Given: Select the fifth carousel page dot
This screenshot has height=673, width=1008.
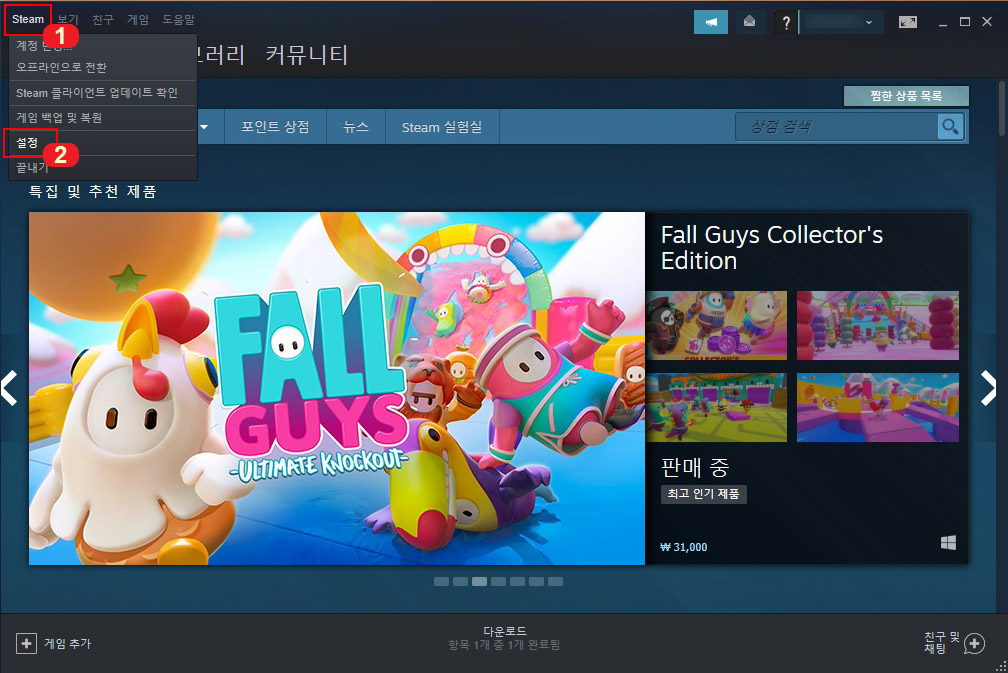Looking at the screenshot, I should [x=518, y=582].
